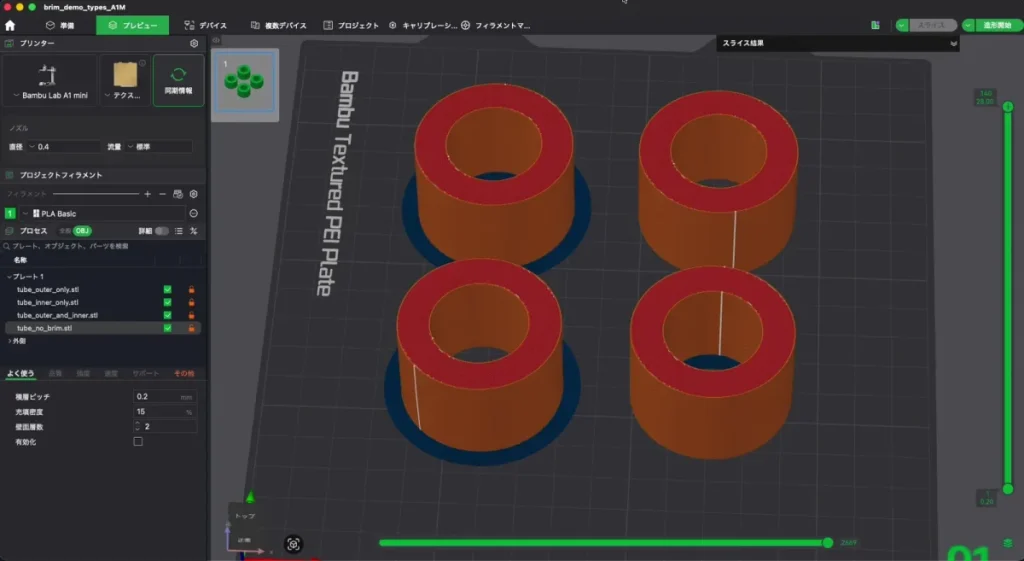Expand the スライス結果 panel chevron
This screenshot has height=561, width=1024.
[953, 44]
